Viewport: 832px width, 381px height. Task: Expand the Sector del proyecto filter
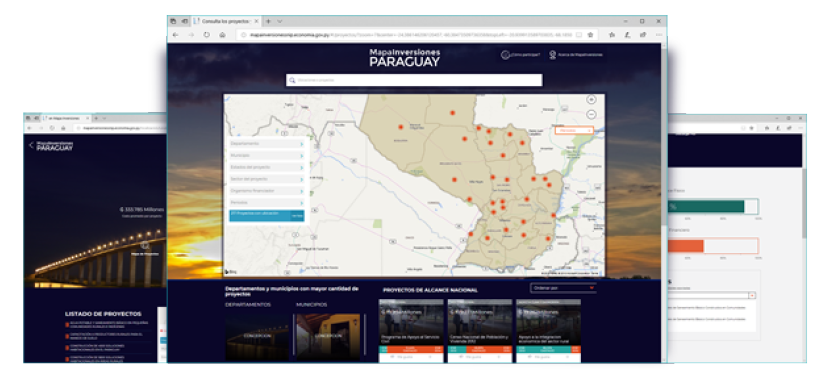click(266, 179)
